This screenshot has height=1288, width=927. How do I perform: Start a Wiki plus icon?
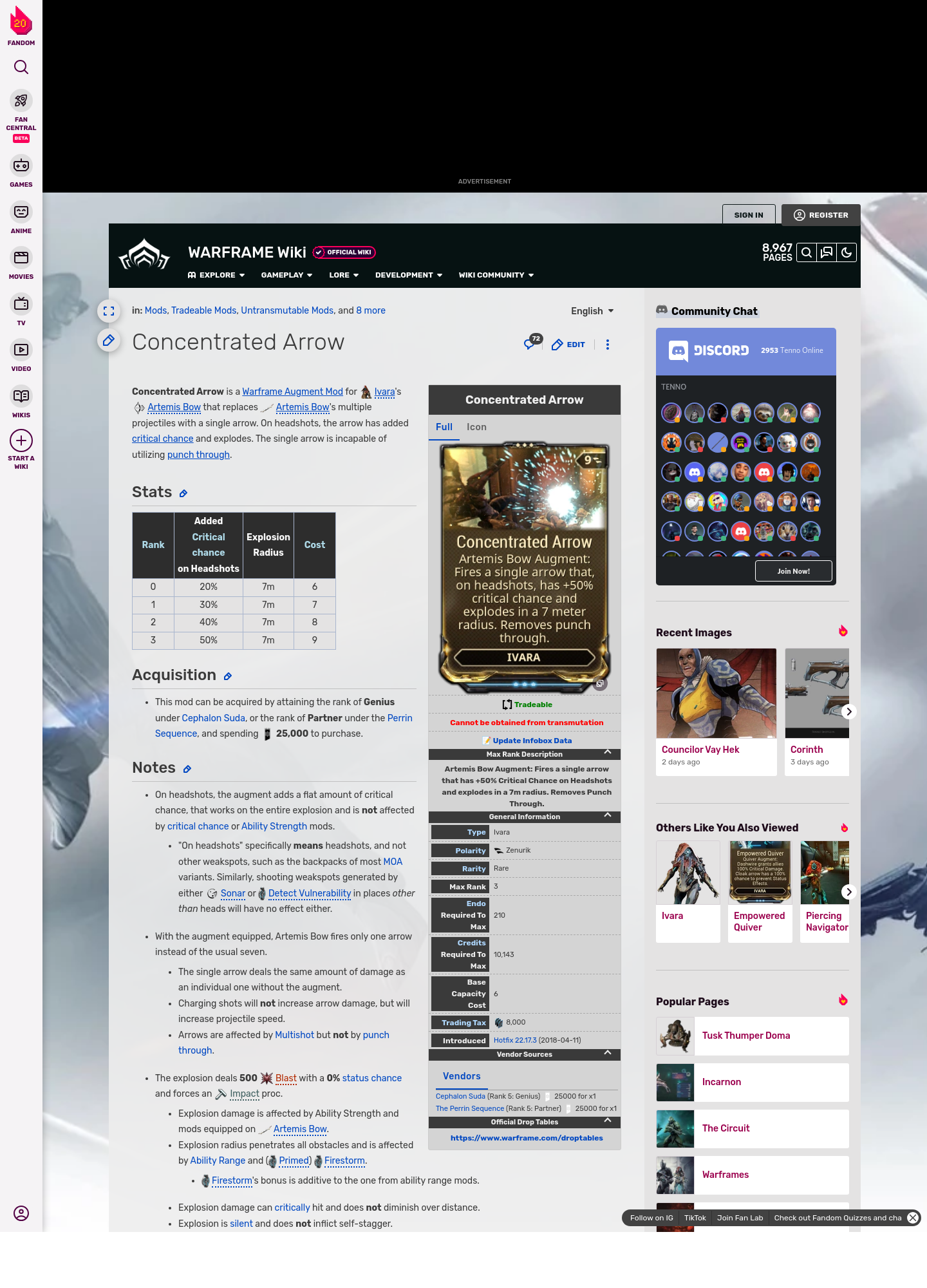(21, 440)
